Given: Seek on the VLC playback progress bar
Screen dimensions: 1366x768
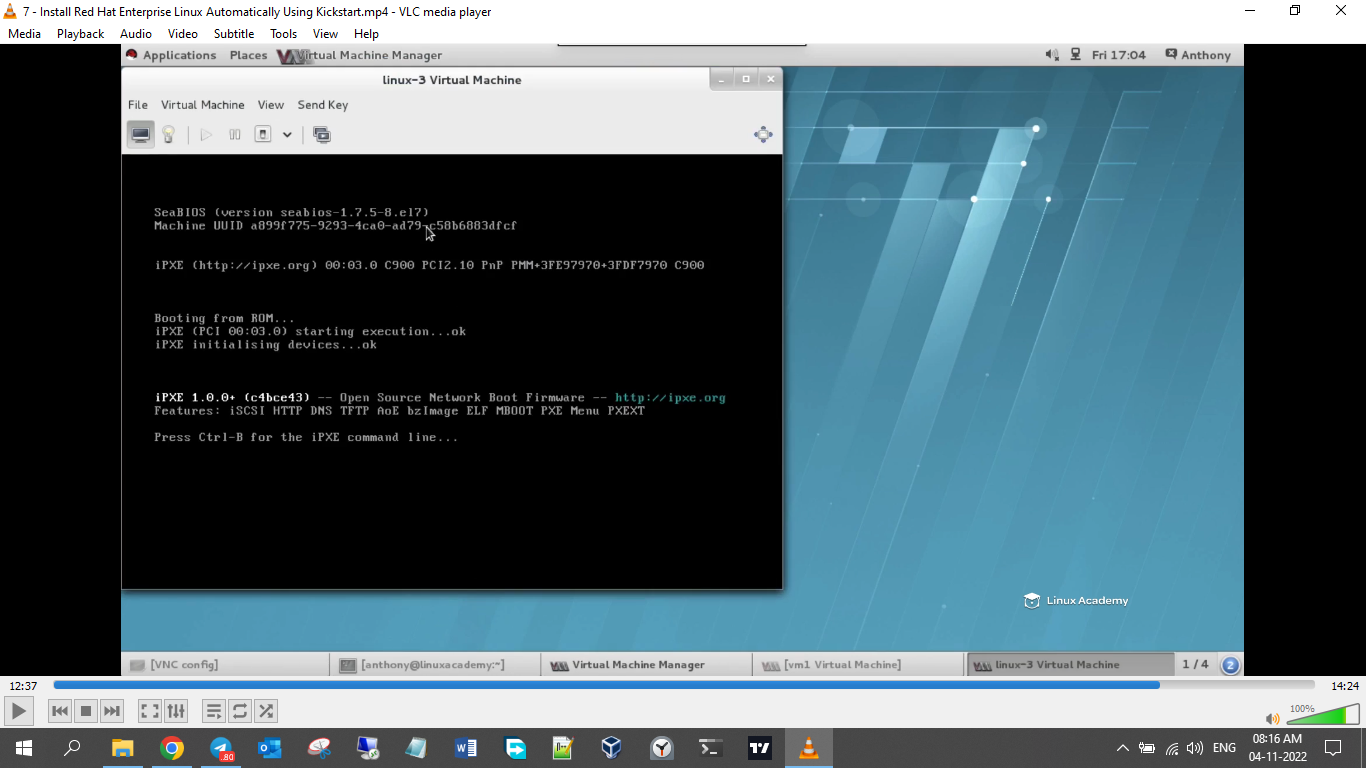Looking at the screenshot, I should [684, 685].
